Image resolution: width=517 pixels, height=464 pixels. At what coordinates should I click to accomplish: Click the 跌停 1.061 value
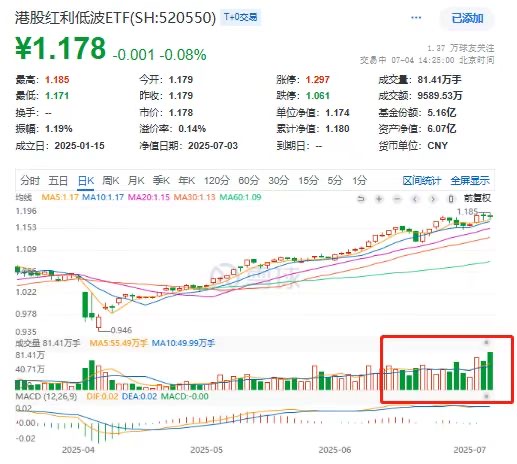[318, 96]
